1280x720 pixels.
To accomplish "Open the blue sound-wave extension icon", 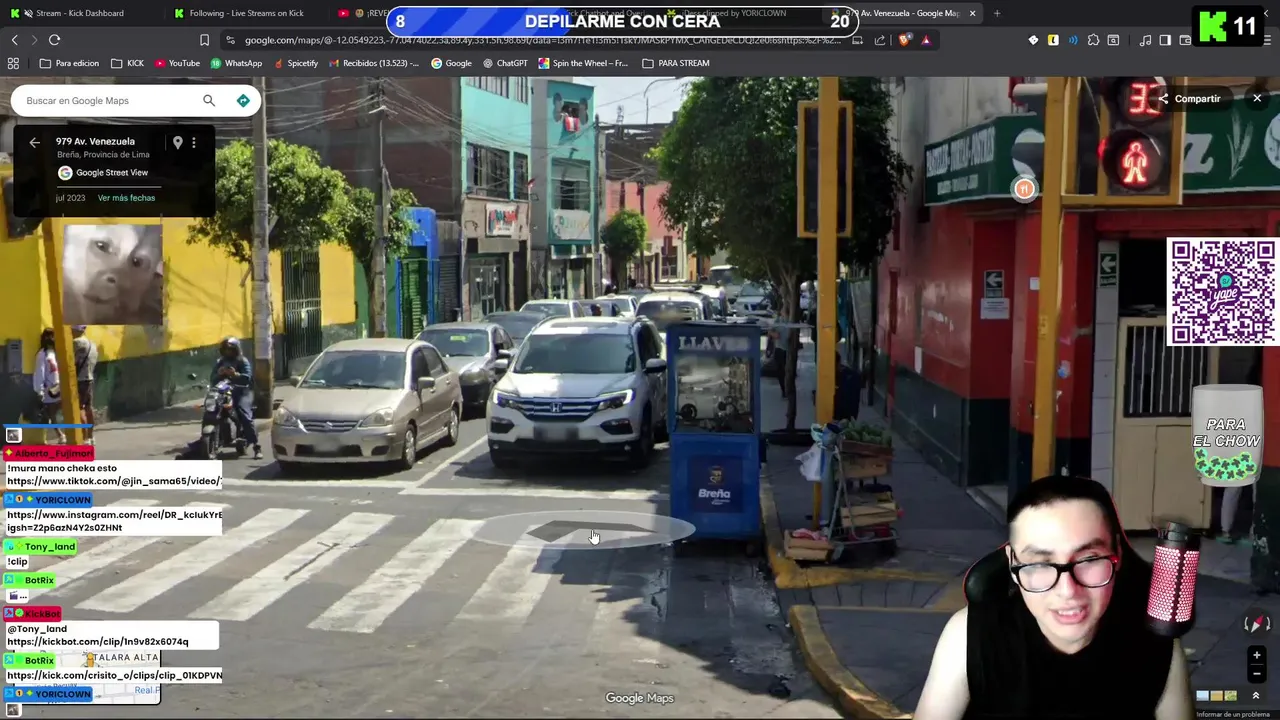I will (x=1073, y=40).
